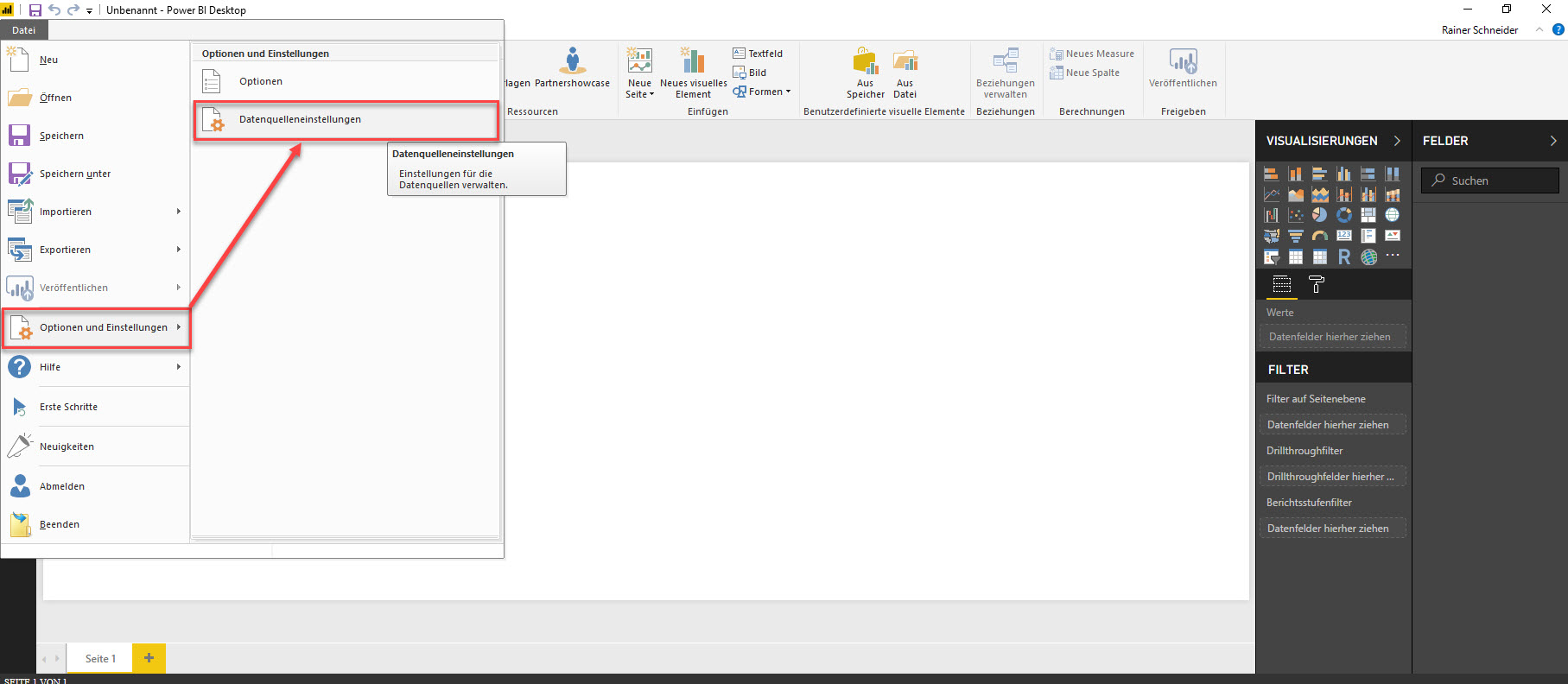This screenshot has height=684, width=1568.
Task: Select Optionen in the submenu
Action: (x=260, y=81)
